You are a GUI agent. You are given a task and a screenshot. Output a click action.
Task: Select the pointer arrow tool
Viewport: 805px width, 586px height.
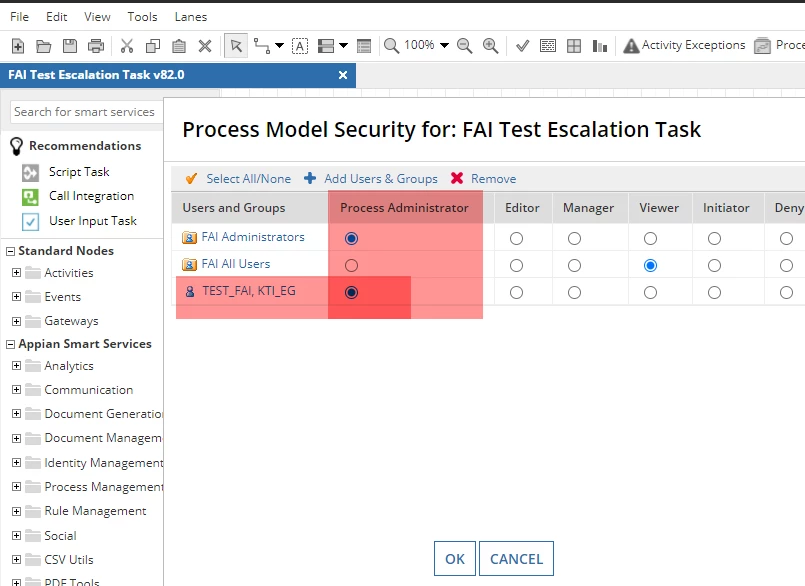pos(236,46)
